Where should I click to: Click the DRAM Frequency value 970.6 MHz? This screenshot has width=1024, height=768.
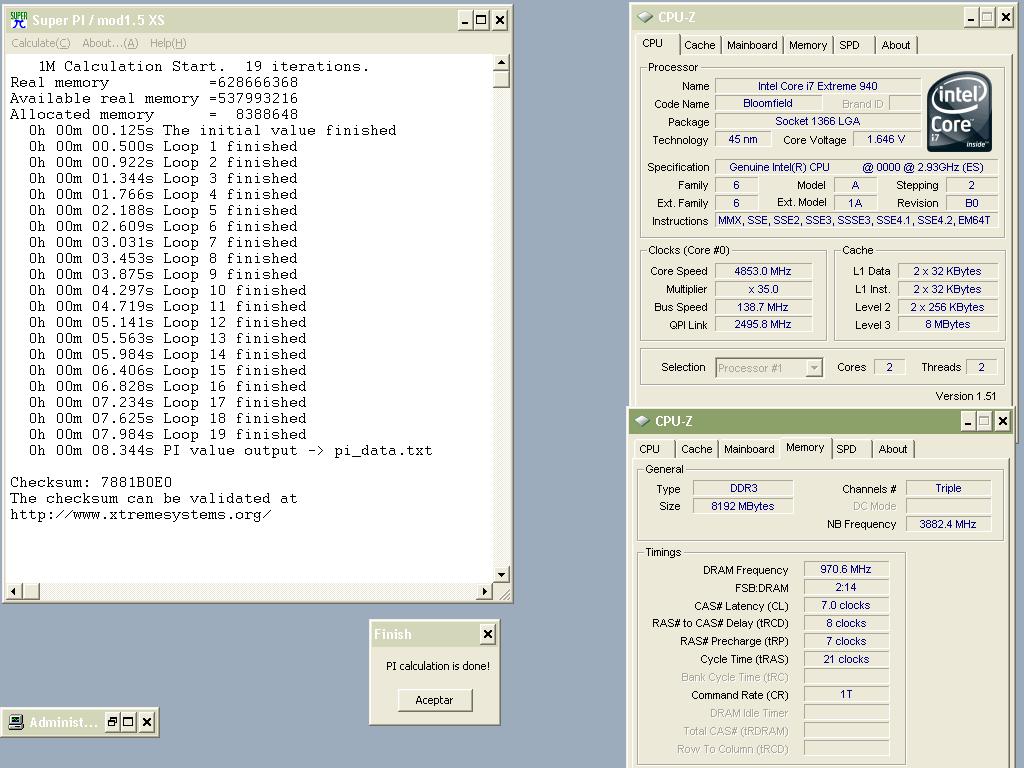point(846,569)
